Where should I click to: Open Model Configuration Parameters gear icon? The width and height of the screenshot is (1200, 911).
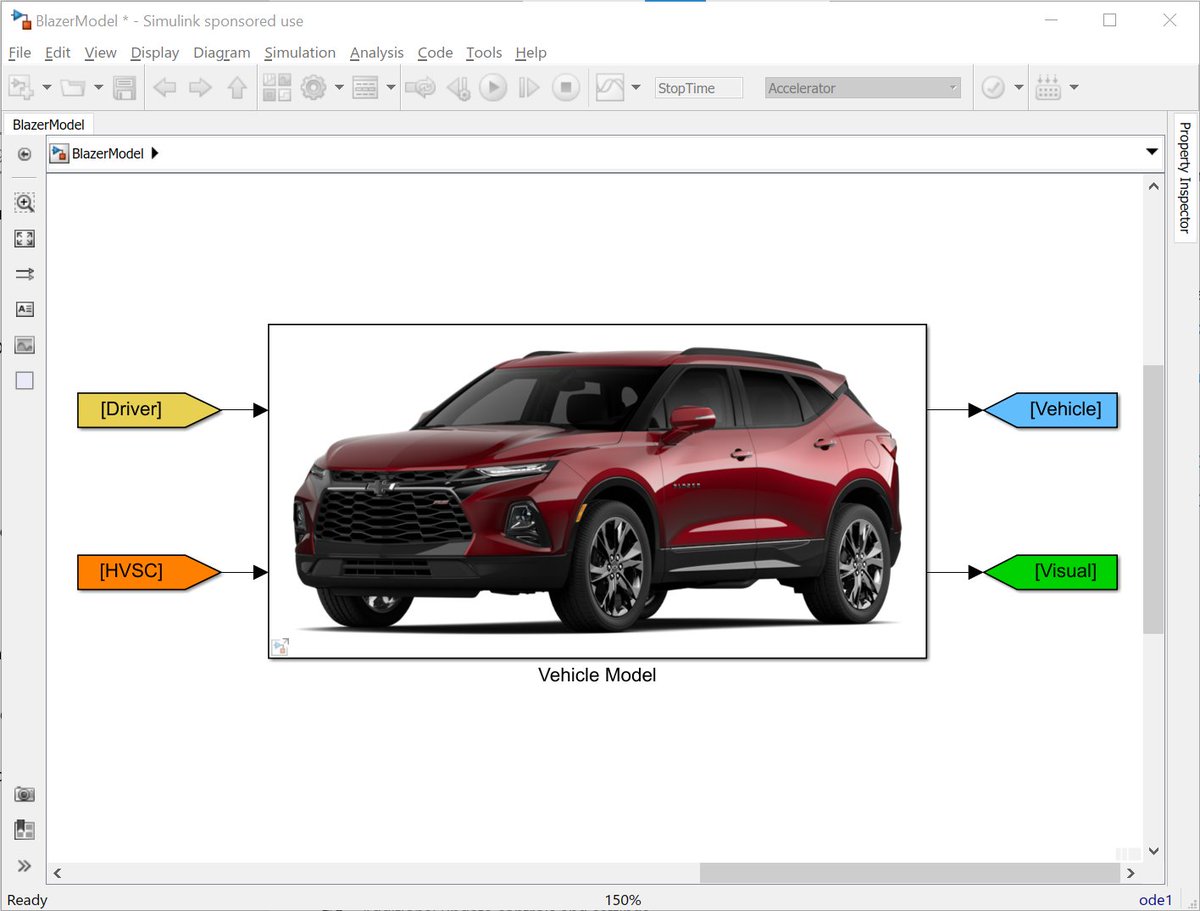pyautogui.click(x=314, y=88)
